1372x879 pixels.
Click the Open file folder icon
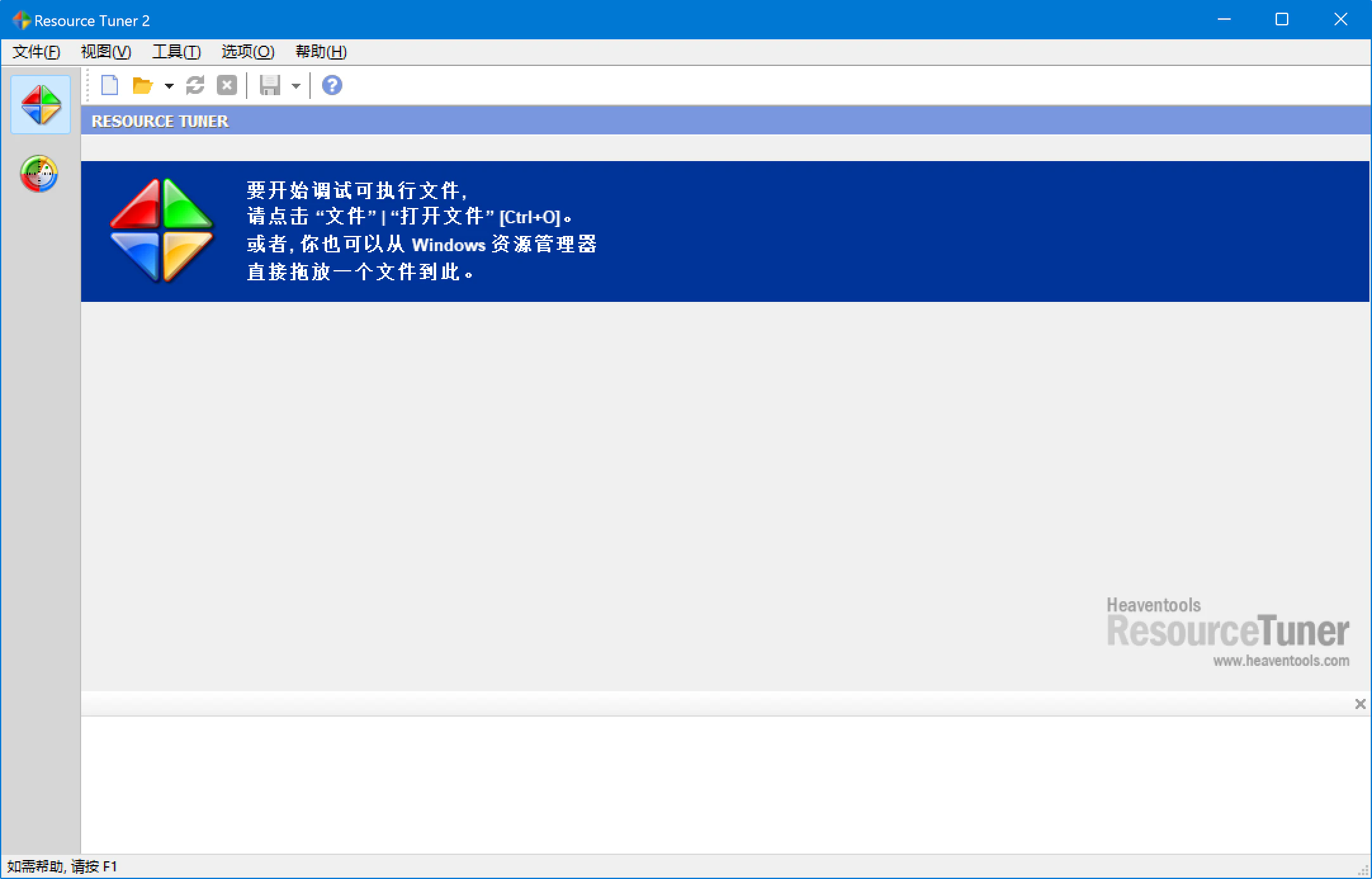click(x=143, y=85)
